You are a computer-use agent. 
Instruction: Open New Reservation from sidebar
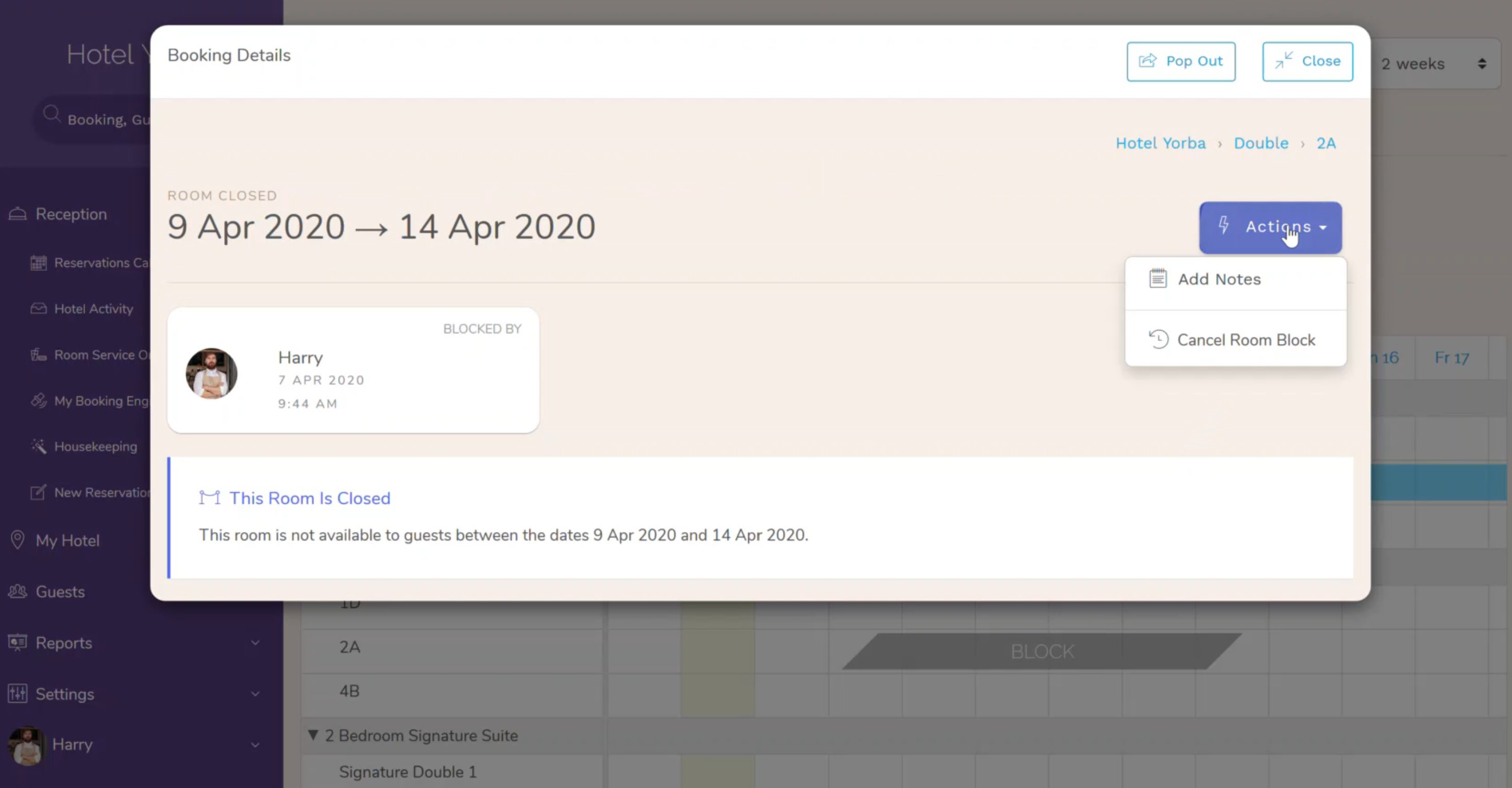click(103, 492)
